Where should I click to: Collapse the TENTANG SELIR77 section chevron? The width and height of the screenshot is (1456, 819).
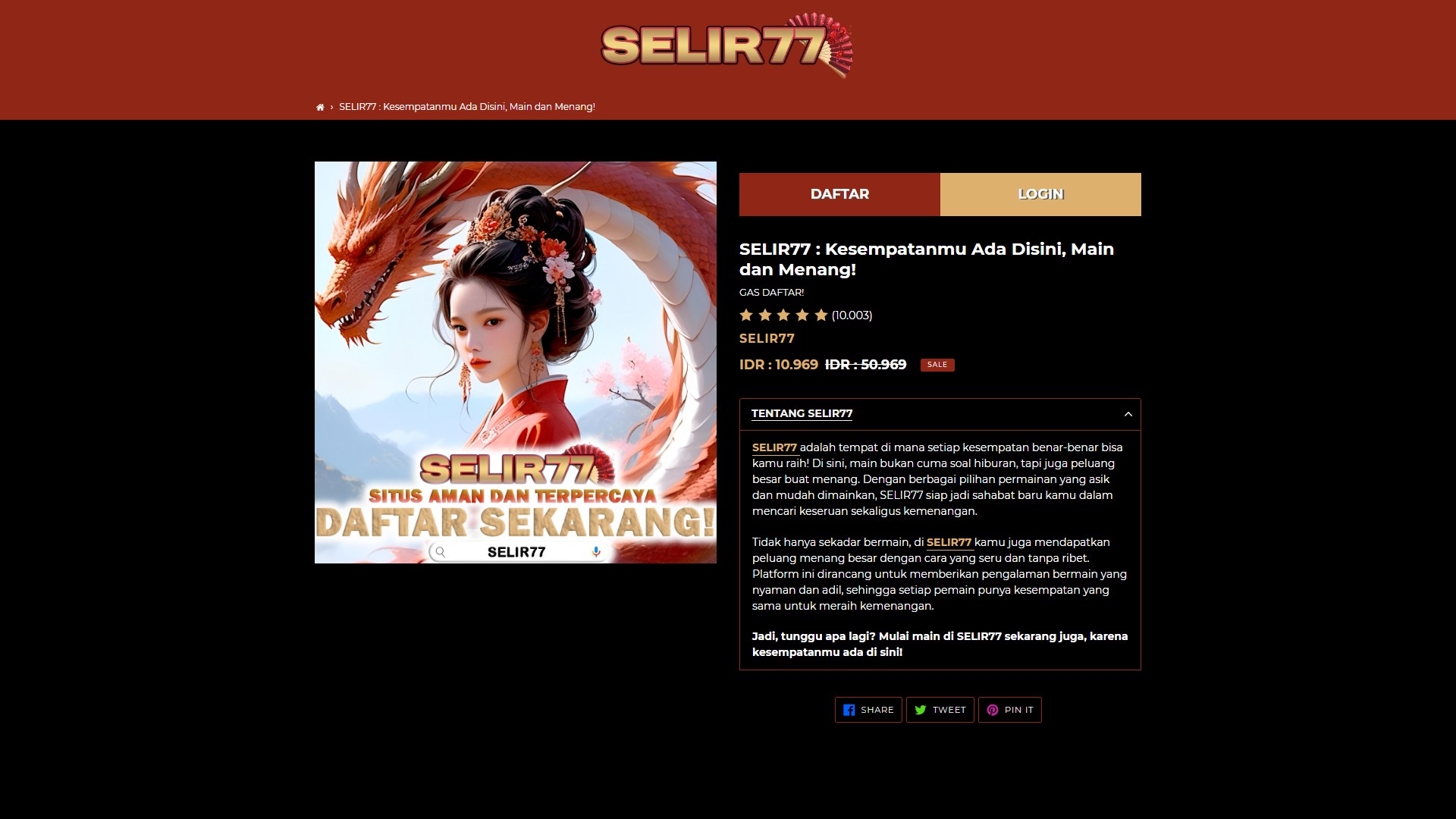(x=1128, y=414)
